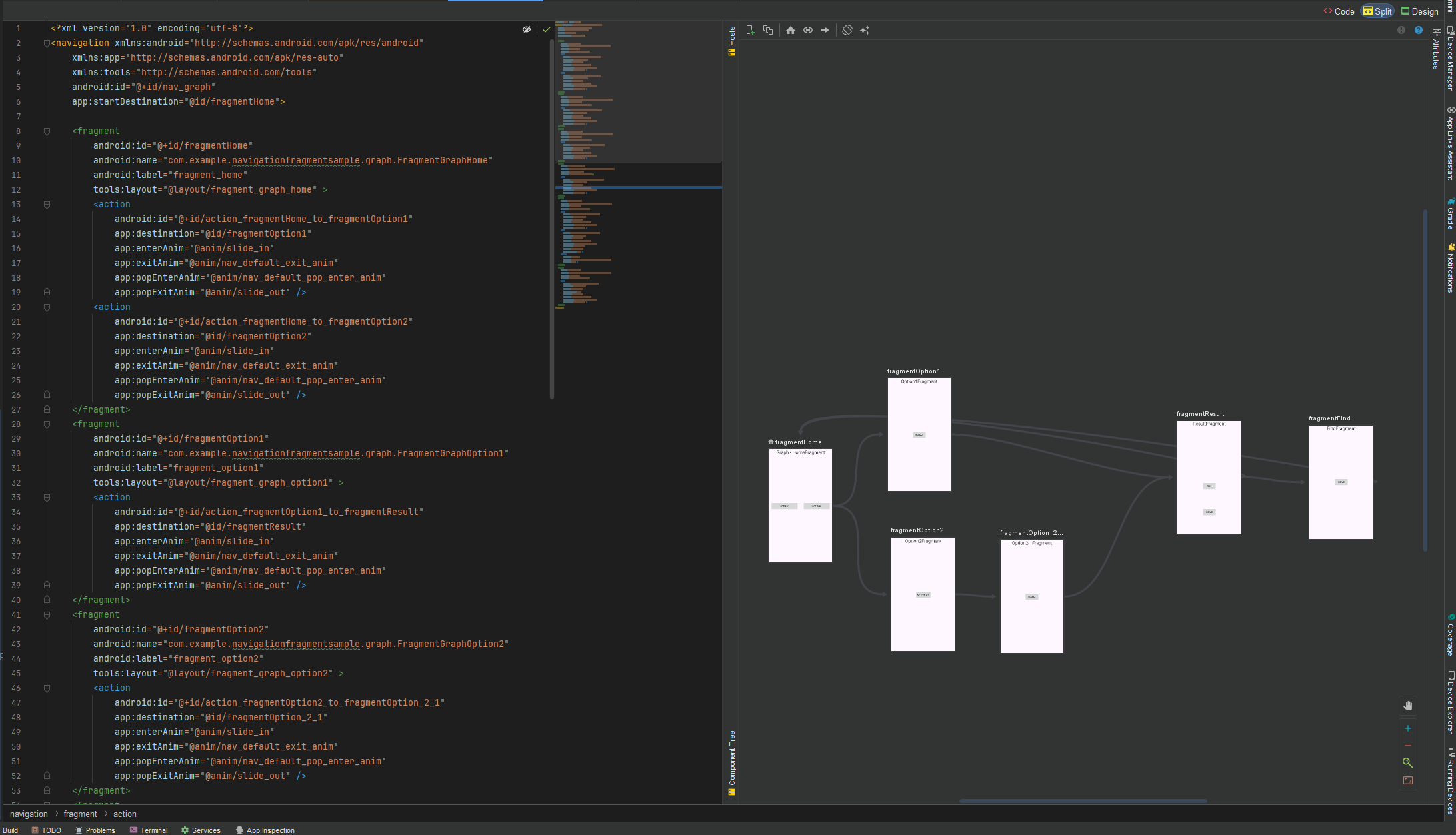This screenshot has width=1456, height=835.
Task: Click the fragment breadcrumb
Action: tap(80, 814)
